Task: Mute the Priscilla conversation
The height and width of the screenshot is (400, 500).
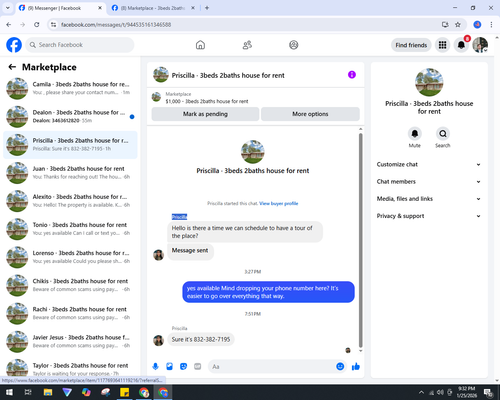Action: [415, 134]
